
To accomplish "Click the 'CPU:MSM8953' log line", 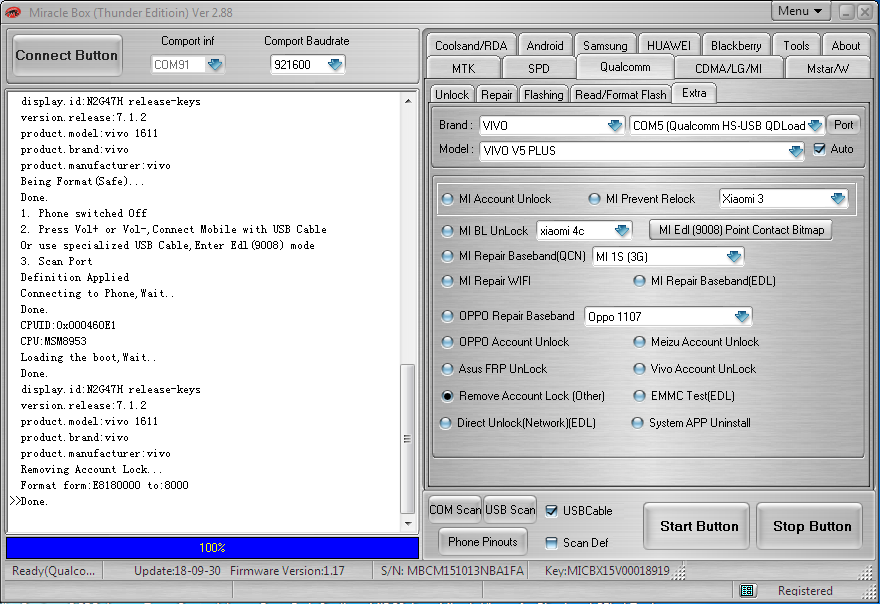I will (x=53, y=341).
